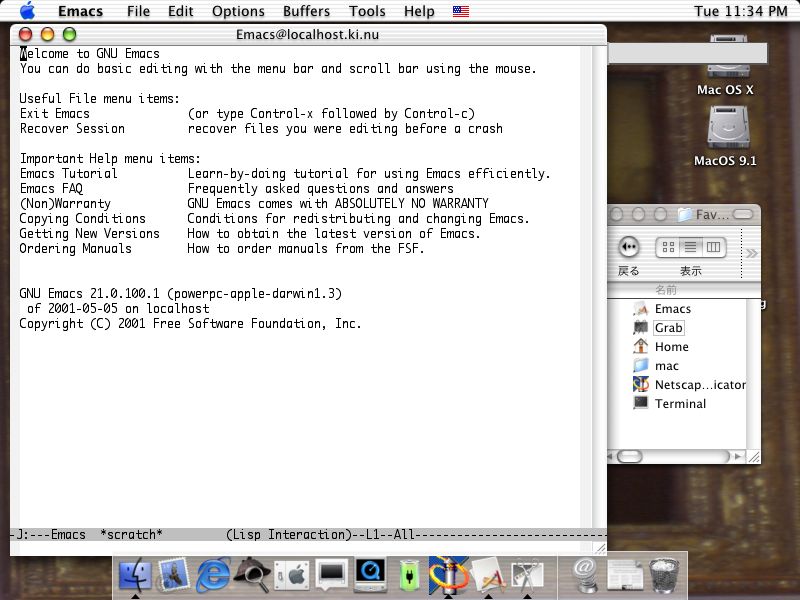Click the "Ordering Manuals" text

click(76, 248)
